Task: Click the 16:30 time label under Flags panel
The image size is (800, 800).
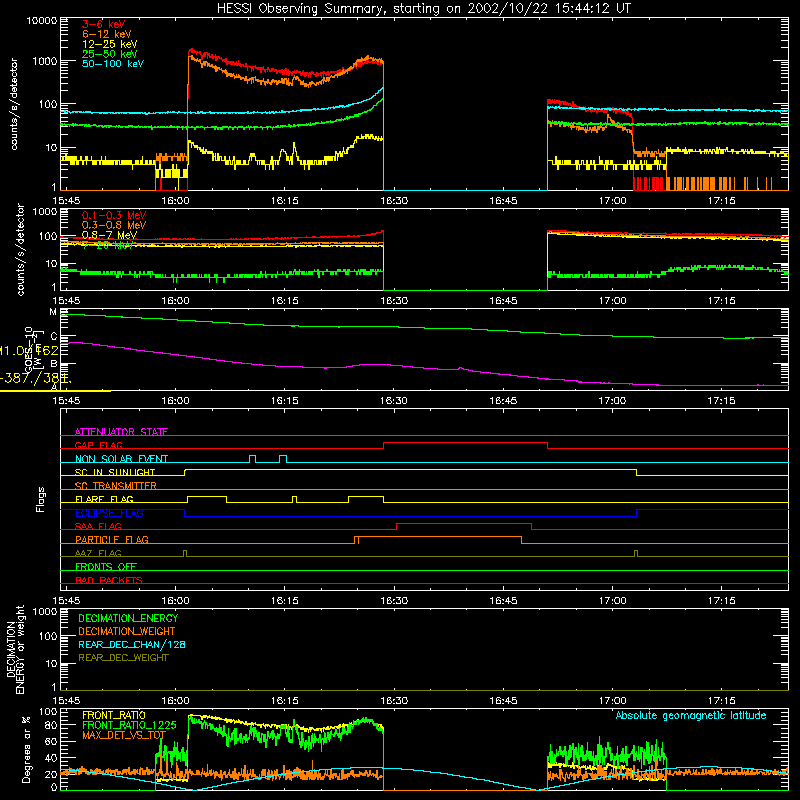Action: pyautogui.click(x=394, y=601)
